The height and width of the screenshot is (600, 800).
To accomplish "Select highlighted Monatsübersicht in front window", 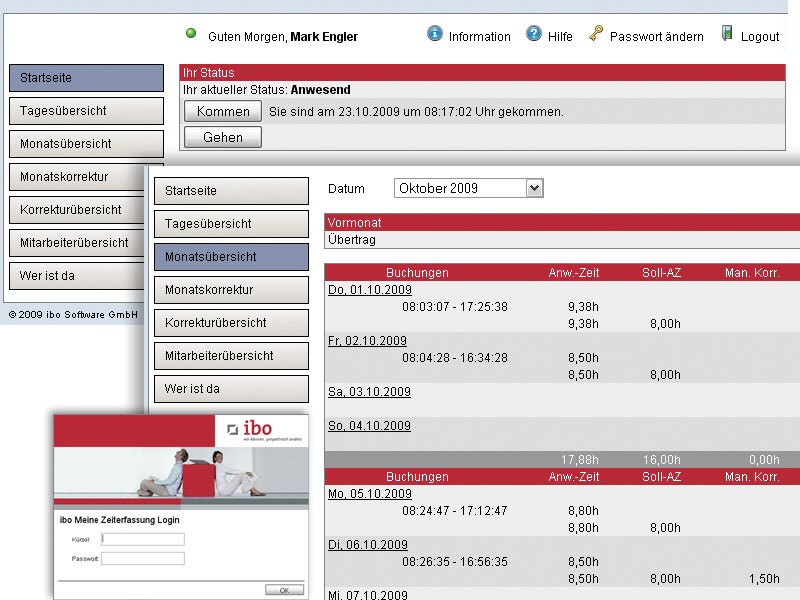I will (231, 257).
